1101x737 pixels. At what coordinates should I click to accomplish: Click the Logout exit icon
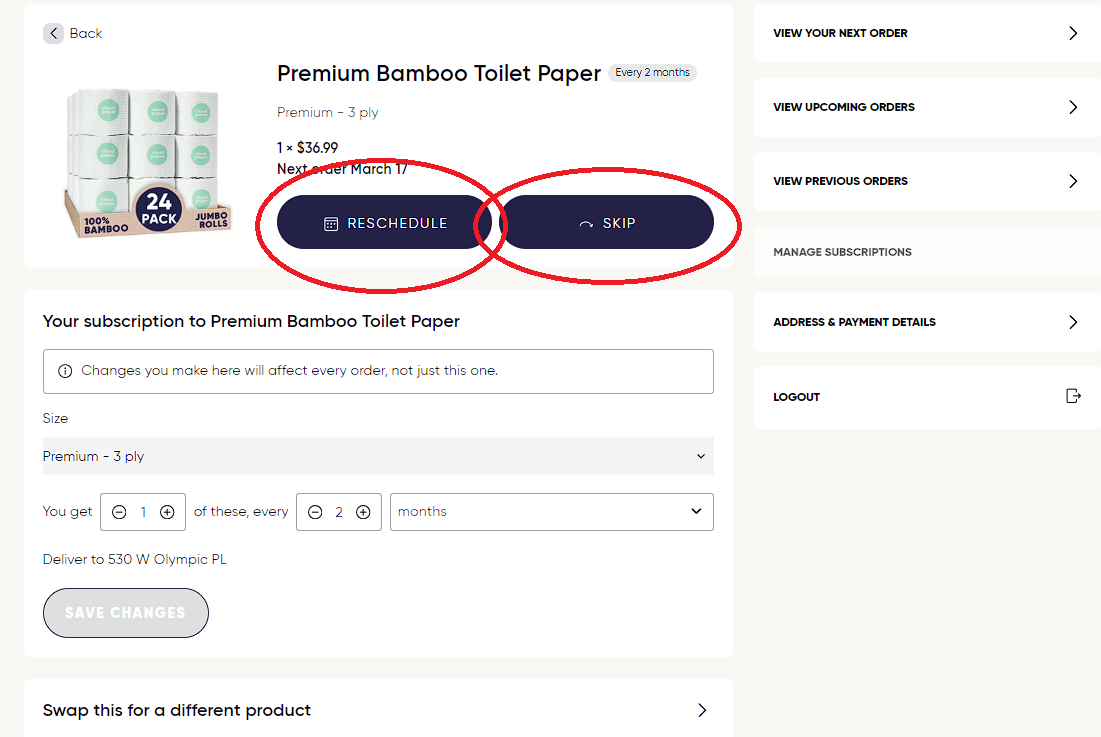(x=1073, y=396)
